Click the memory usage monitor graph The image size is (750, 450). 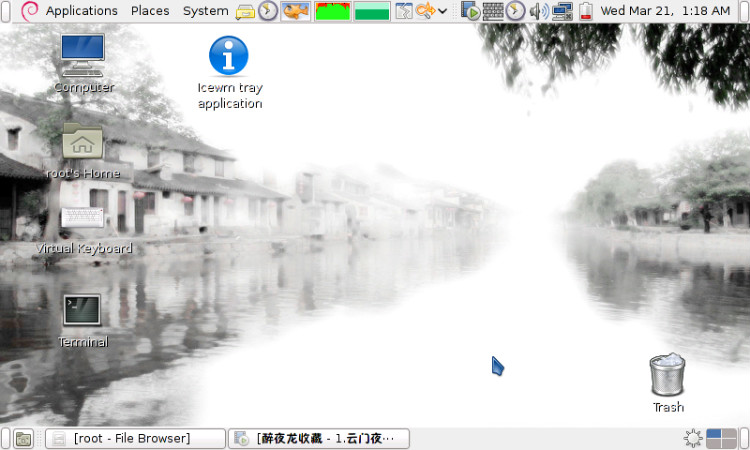coord(372,11)
